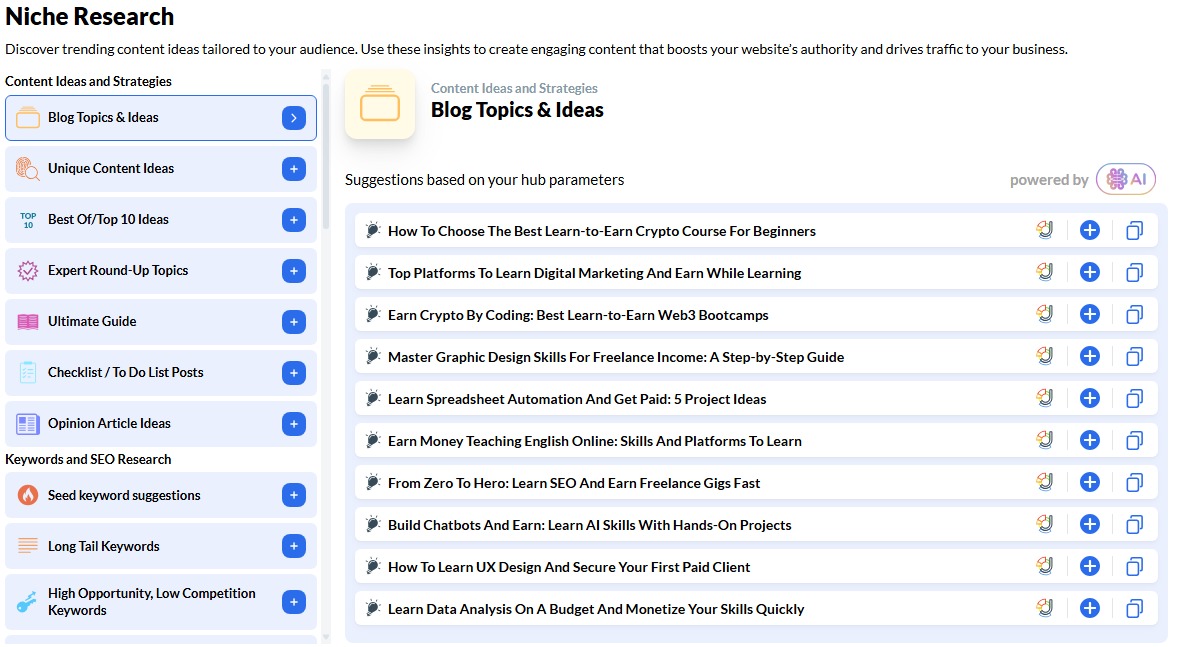The width and height of the screenshot is (1180, 647).
Task: Open the Best Of/Top 10 Ideas item
Action: pos(108,220)
